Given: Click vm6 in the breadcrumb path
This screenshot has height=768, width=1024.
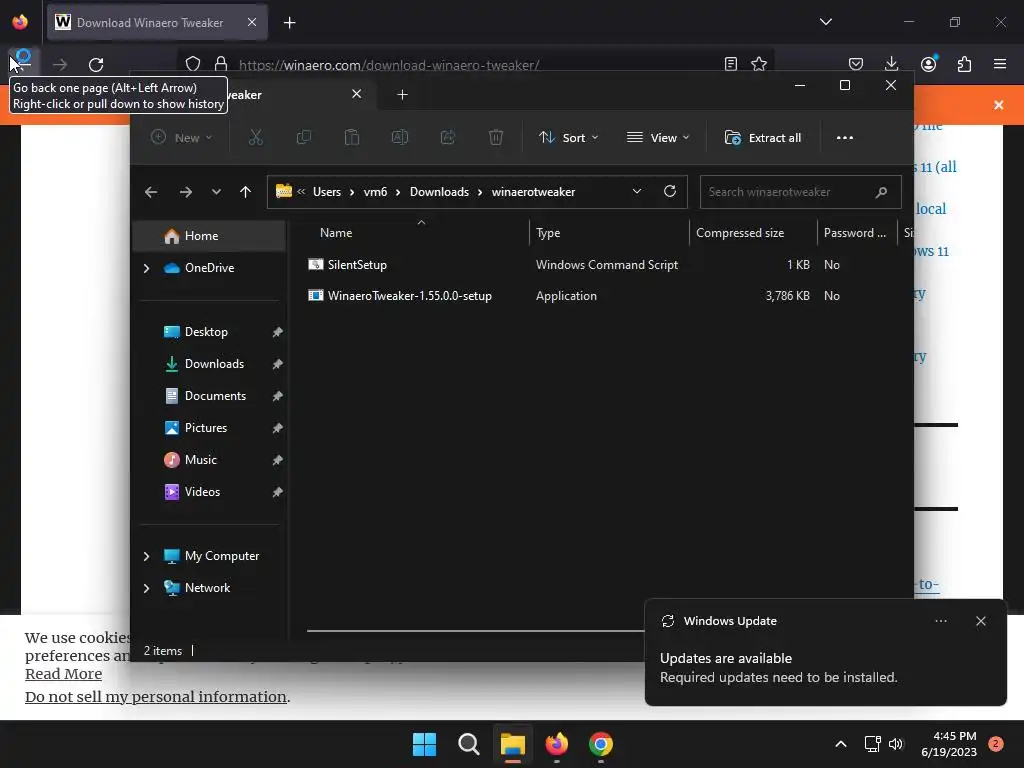Looking at the screenshot, I should [x=375, y=192].
